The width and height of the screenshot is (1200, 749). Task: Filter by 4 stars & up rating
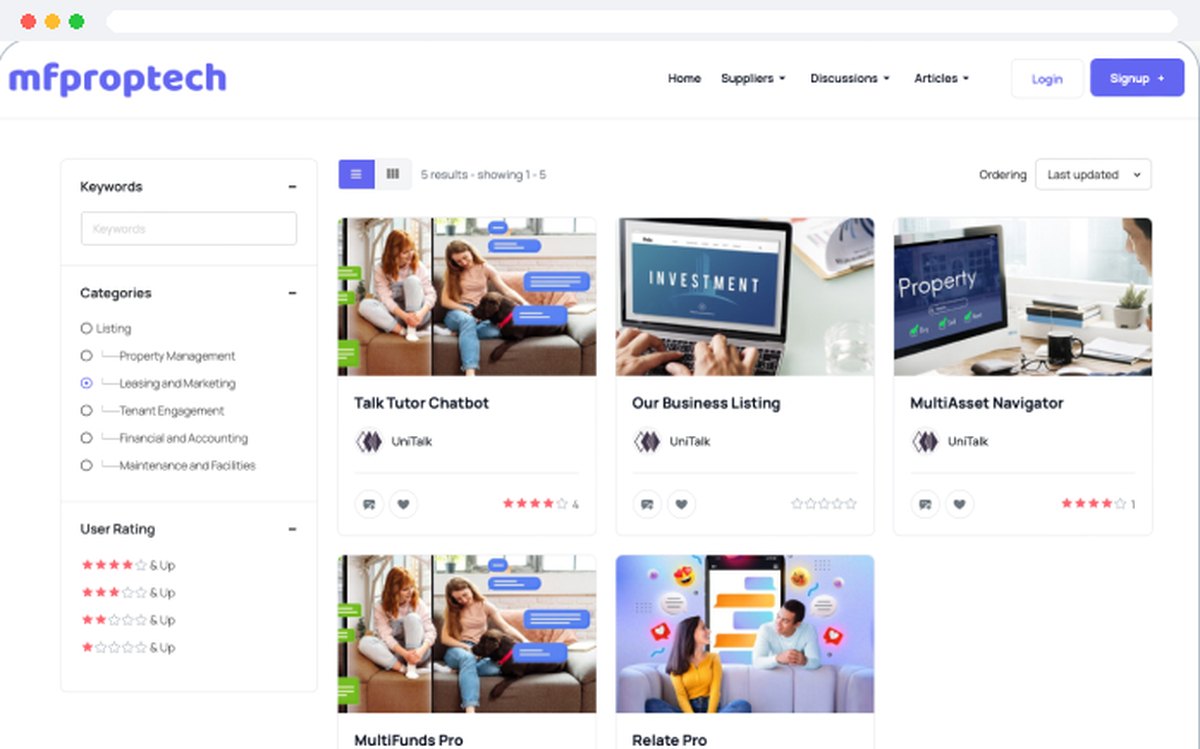pos(128,565)
